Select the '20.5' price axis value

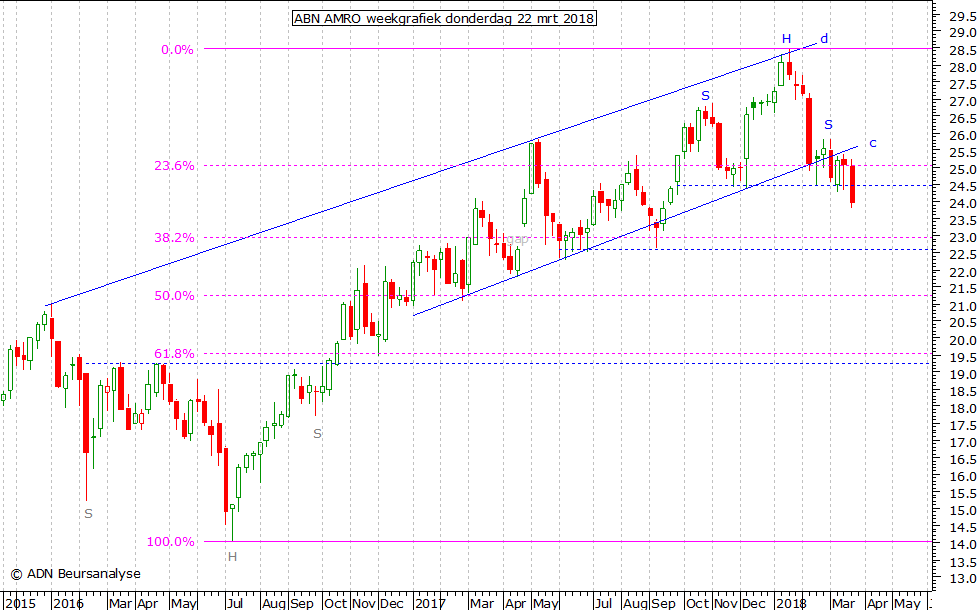coord(963,322)
